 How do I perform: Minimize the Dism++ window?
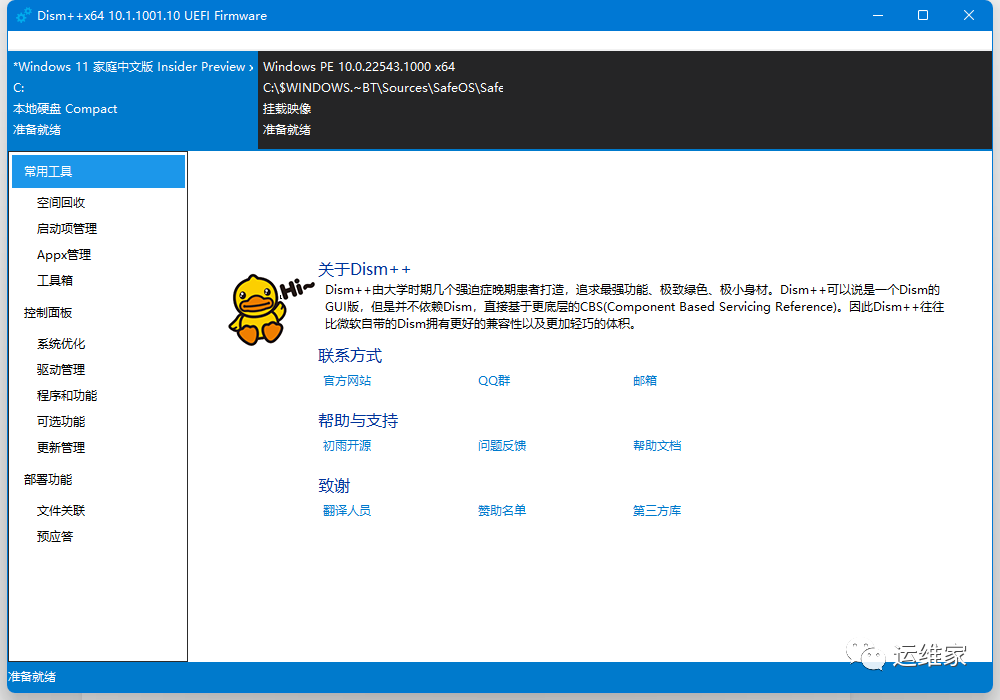tap(878, 15)
